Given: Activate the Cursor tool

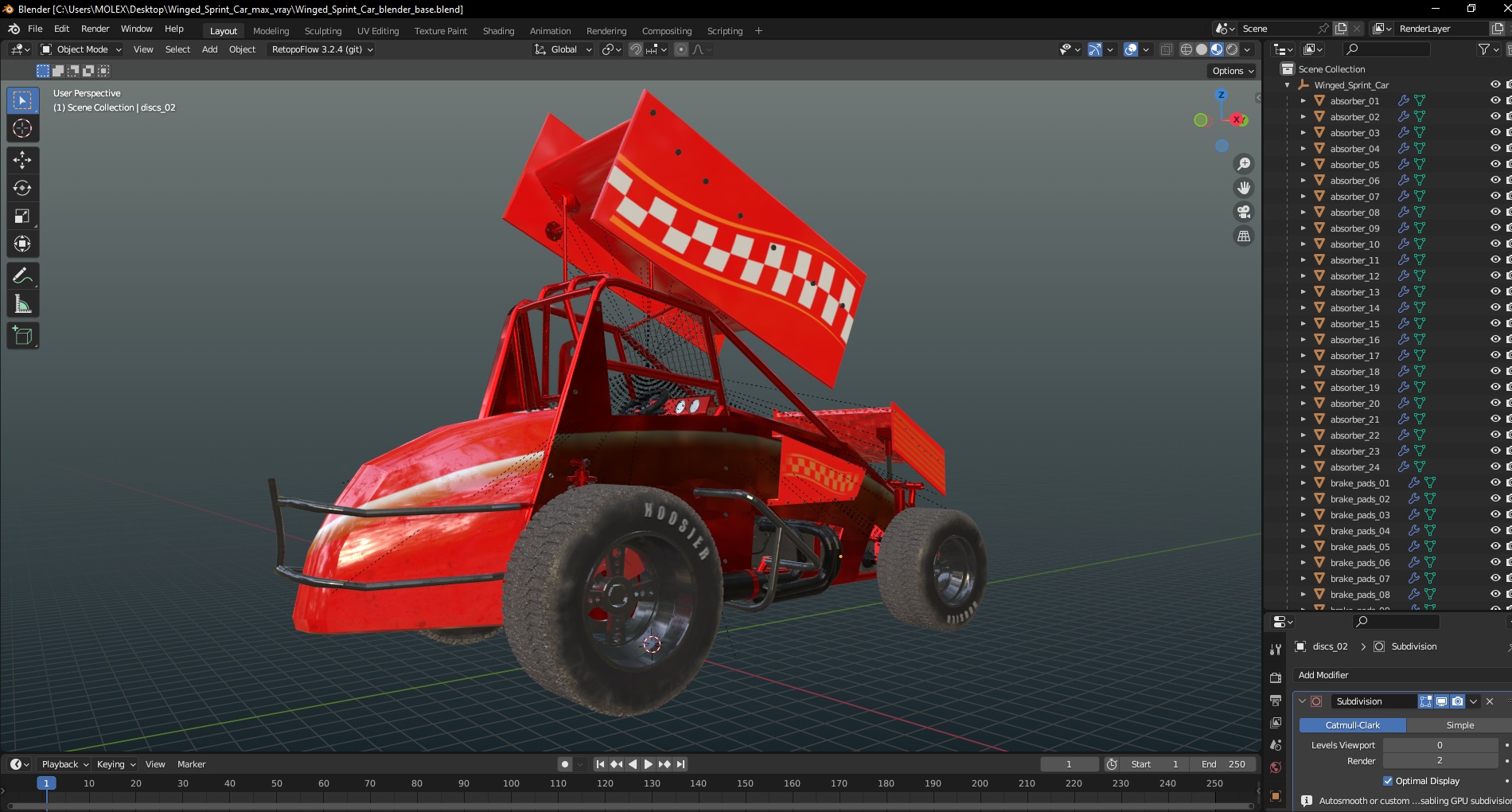Looking at the screenshot, I should coord(22,128).
